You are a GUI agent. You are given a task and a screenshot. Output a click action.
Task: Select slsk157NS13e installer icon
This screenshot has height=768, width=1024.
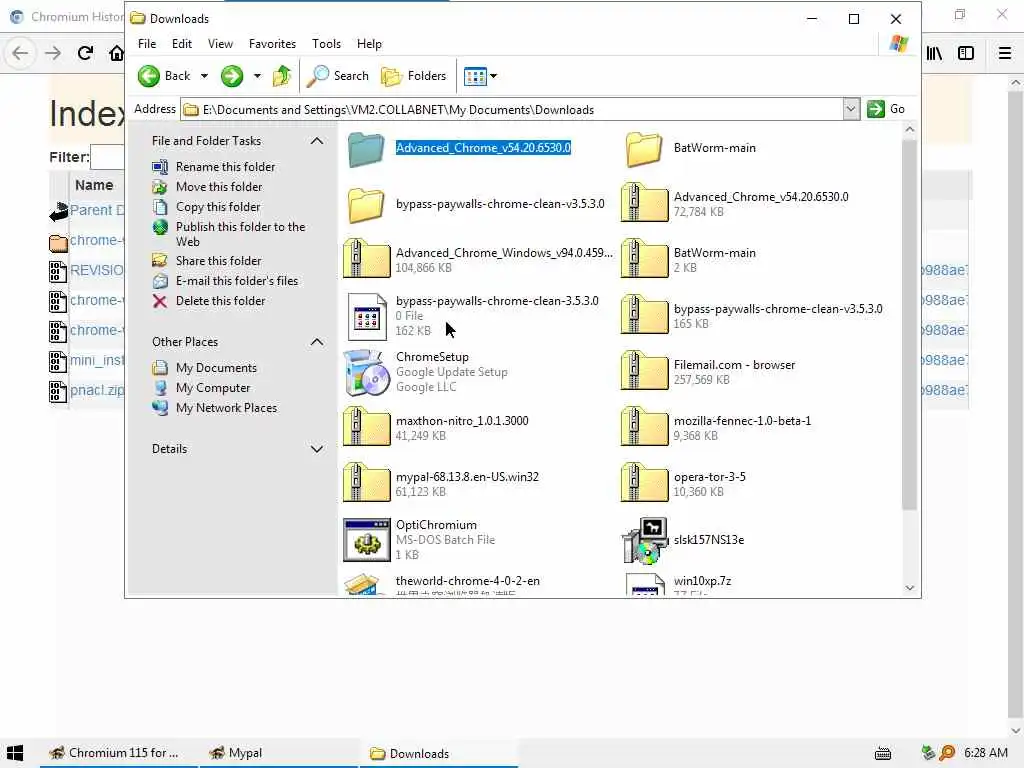tap(644, 540)
